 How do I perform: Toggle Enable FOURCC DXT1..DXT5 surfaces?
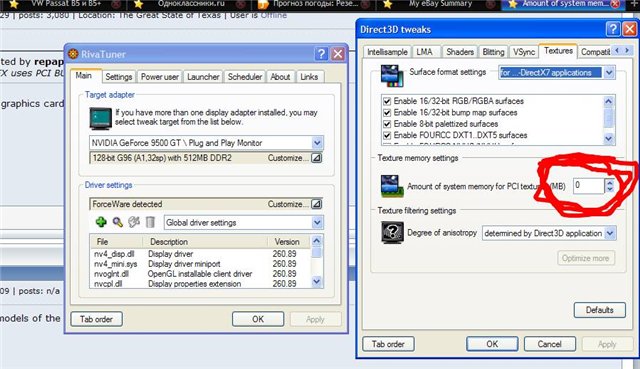click(x=387, y=135)
